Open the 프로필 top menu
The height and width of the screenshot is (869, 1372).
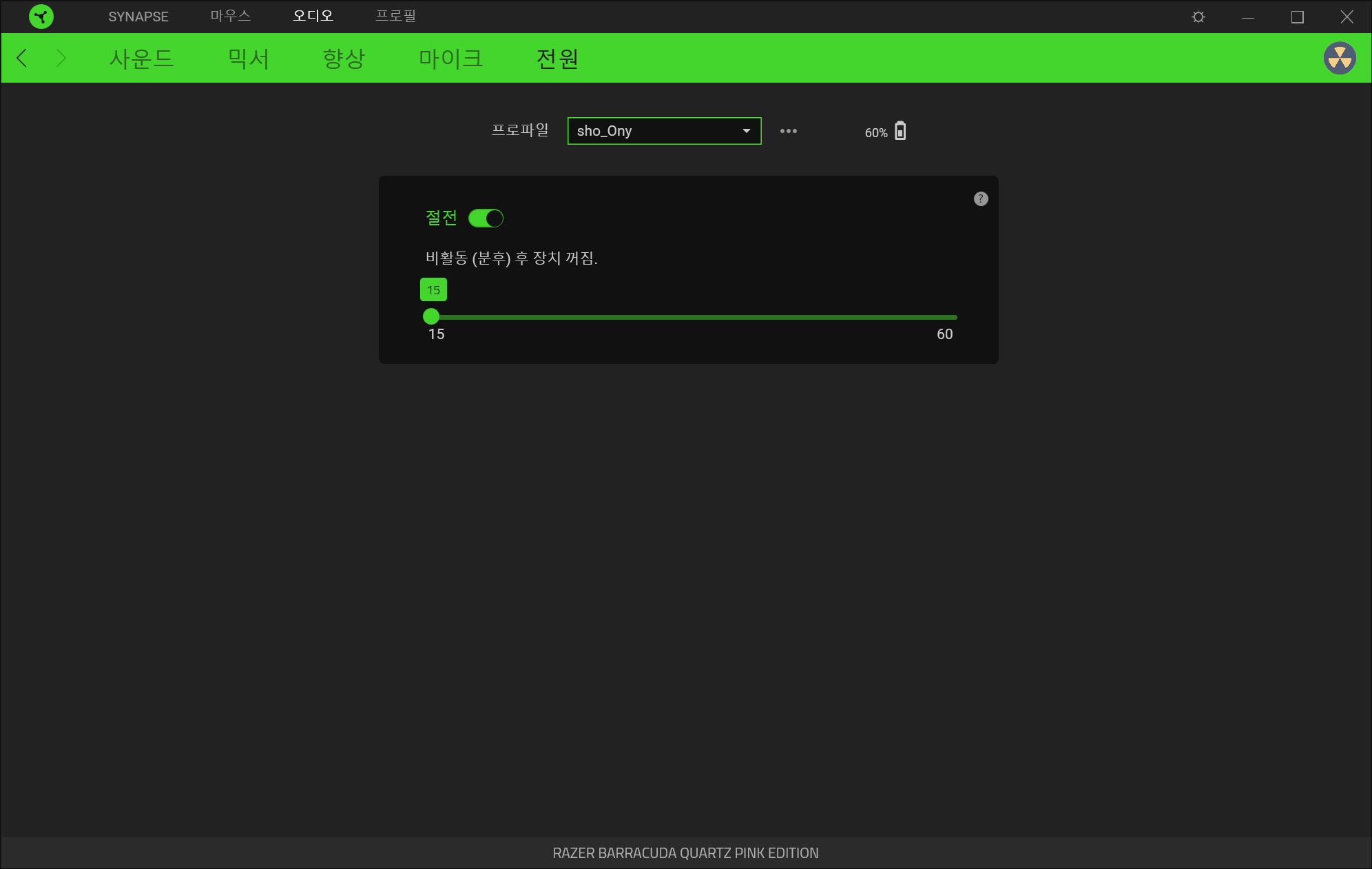click(x=395, y=16)
